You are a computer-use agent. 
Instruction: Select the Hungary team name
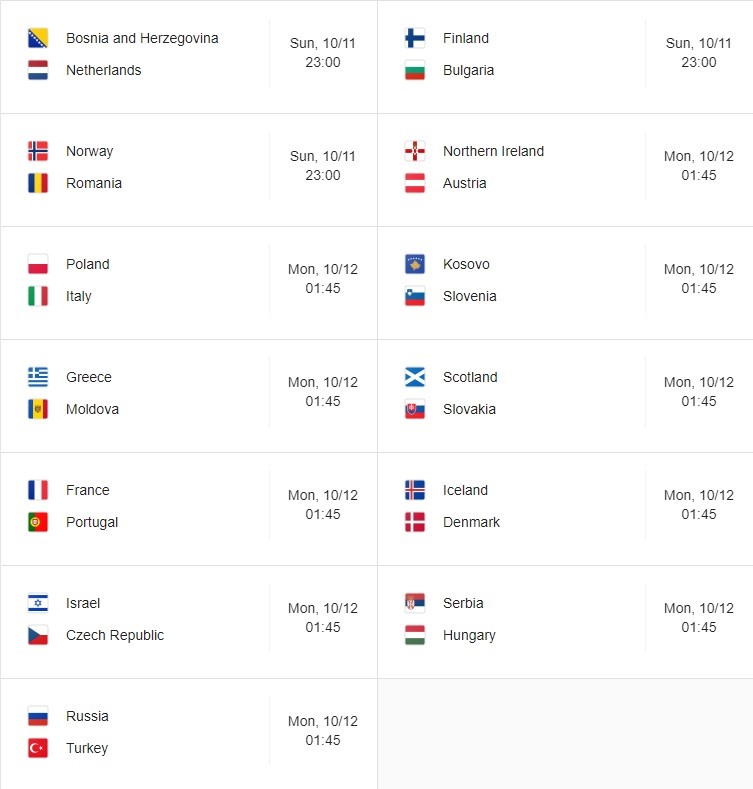click(x=469, y=636)
